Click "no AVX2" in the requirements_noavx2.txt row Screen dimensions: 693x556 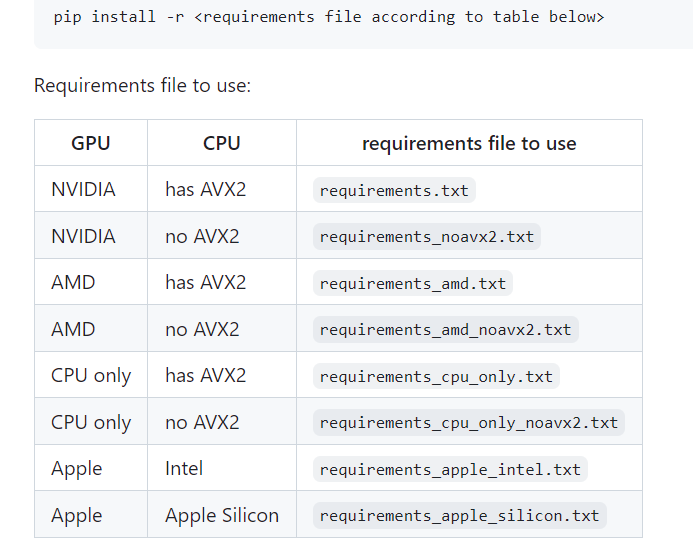point(202,237)
